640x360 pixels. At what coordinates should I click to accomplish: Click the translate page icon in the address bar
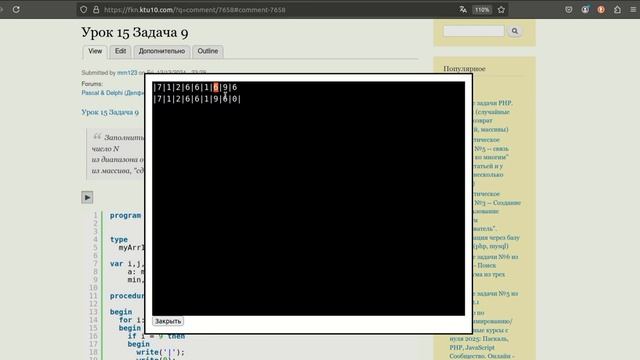click(x=462, y=9)
